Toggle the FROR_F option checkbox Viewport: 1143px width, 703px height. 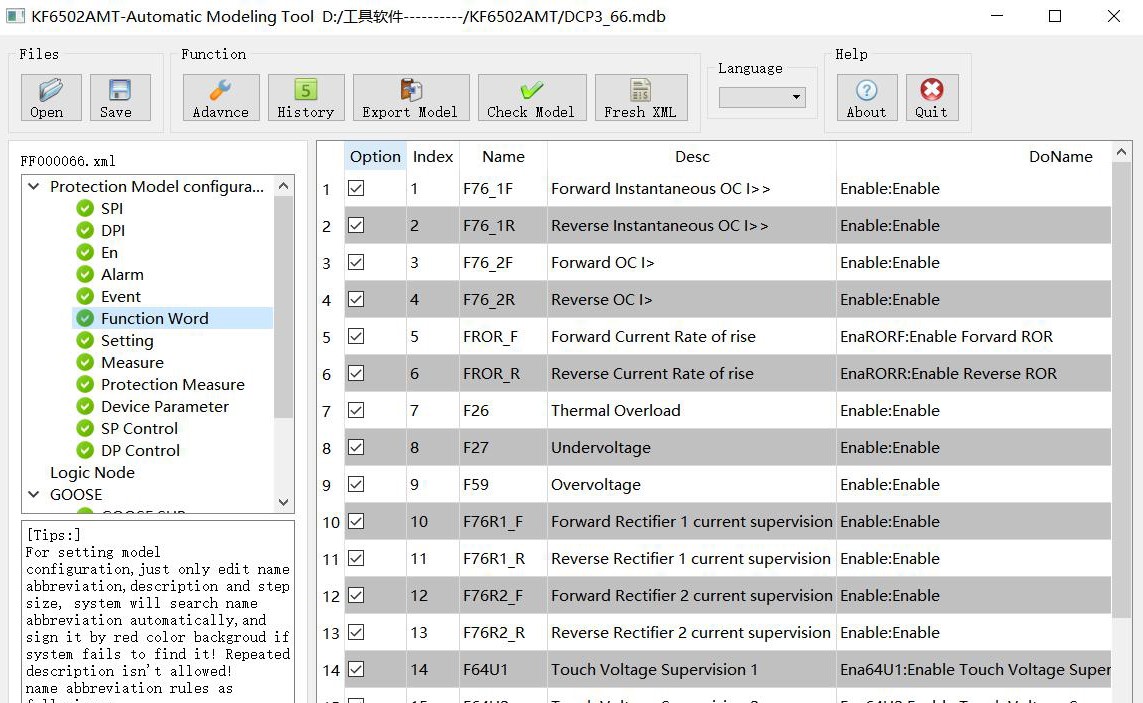(x=356, y=336)
